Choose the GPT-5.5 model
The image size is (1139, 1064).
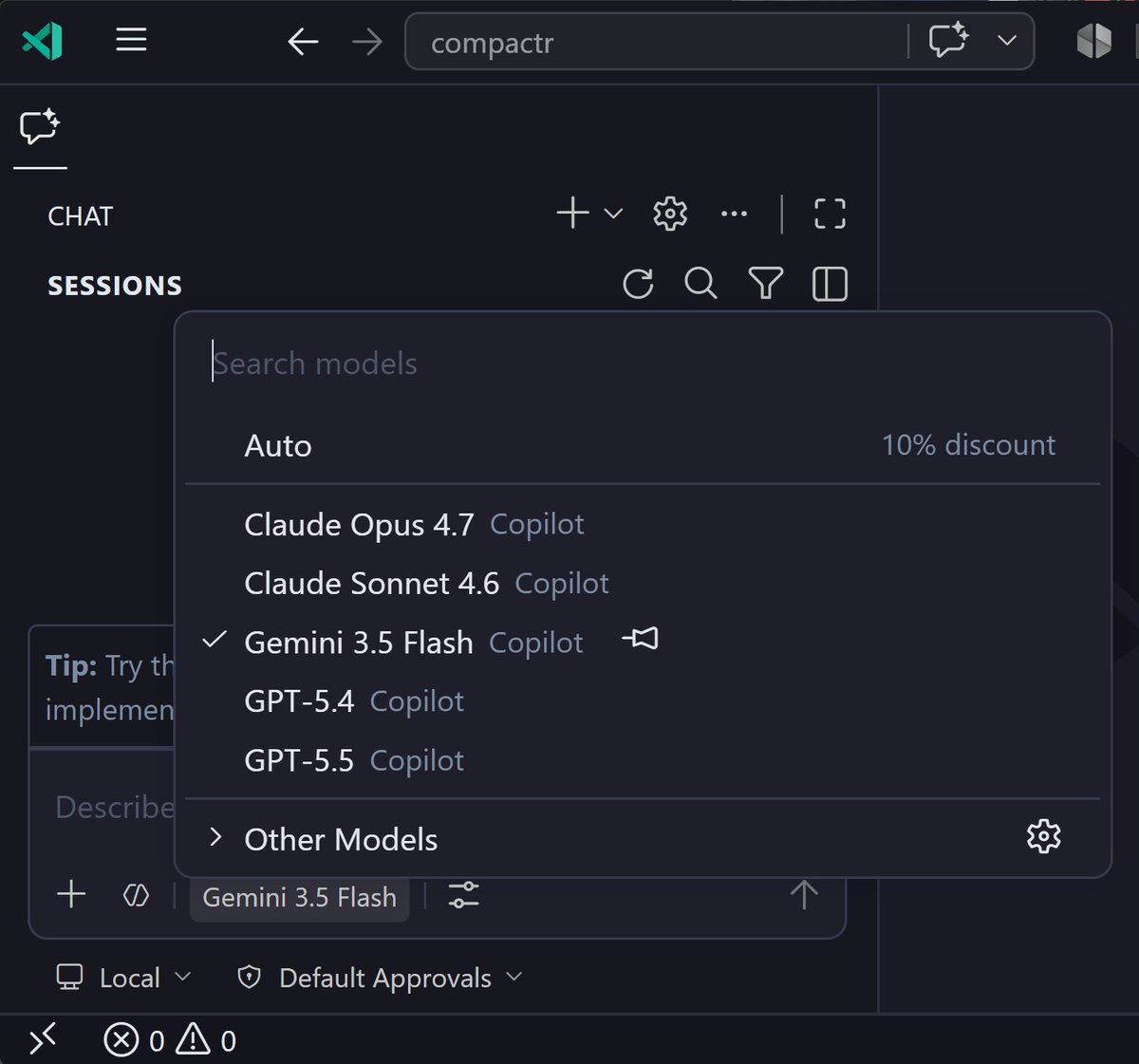click(643, 759)
